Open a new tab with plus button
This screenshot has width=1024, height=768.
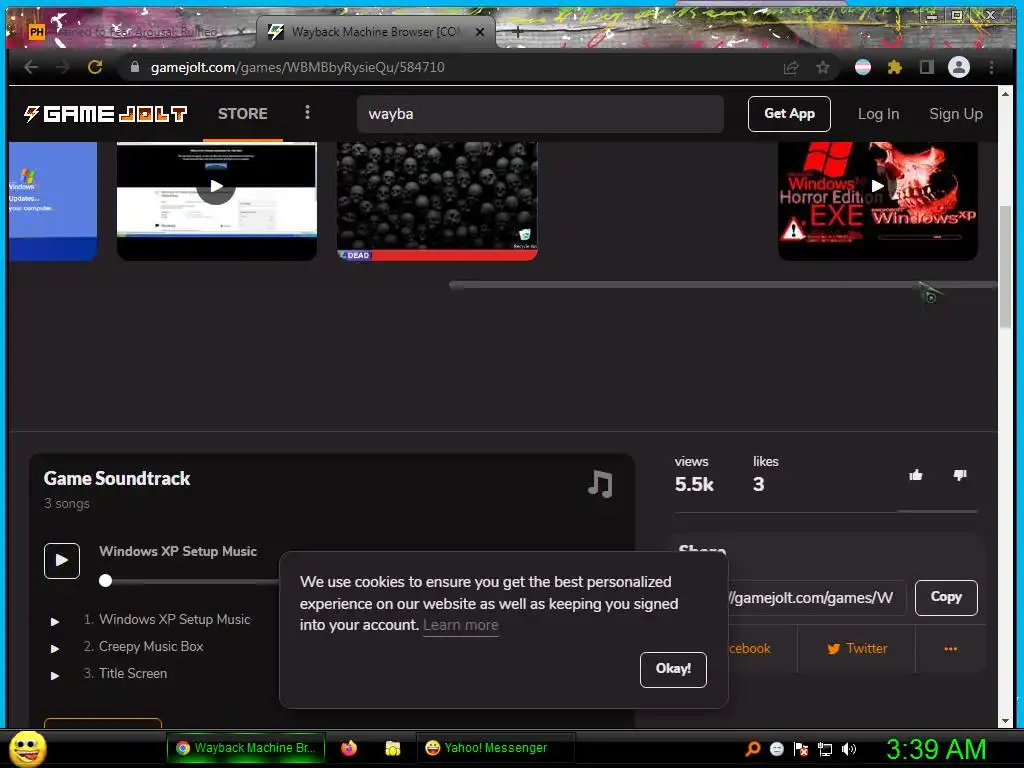517,31
